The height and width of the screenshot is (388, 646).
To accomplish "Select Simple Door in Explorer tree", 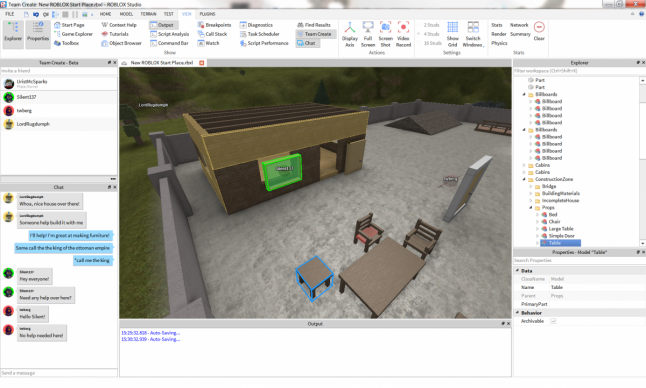I will [561, 236].
